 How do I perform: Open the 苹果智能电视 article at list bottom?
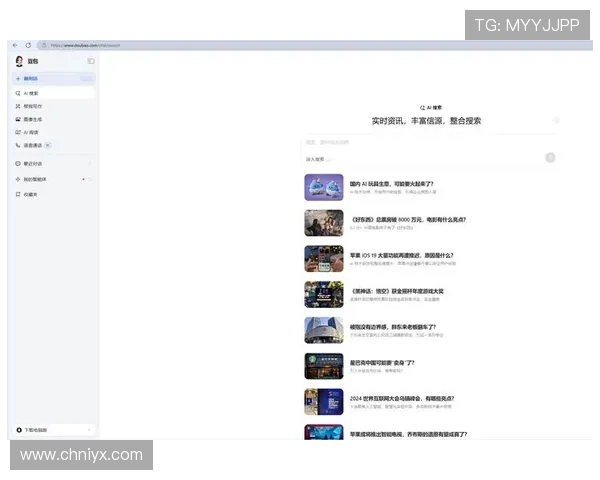(x=408, y=434)
